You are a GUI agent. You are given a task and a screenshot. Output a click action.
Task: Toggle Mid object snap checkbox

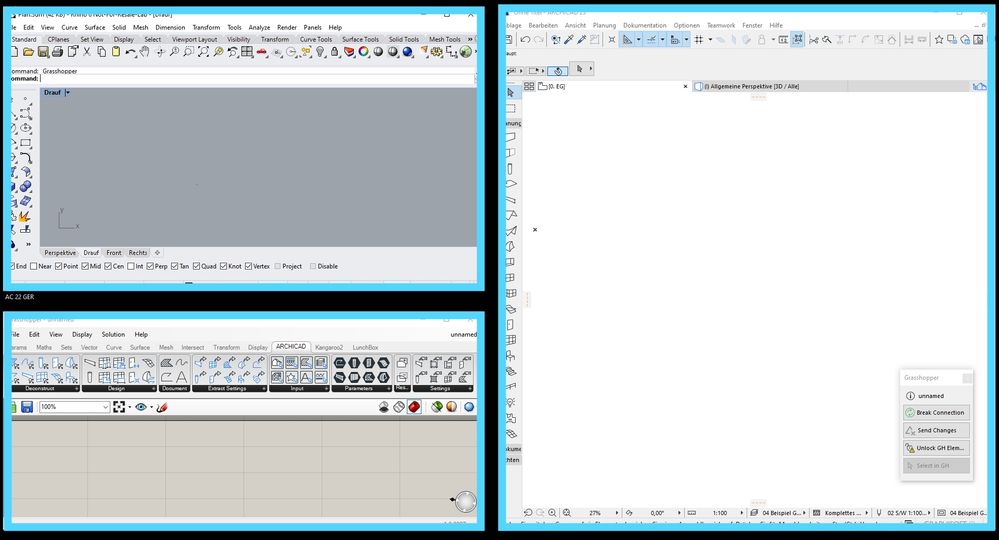tap(85, 266)
